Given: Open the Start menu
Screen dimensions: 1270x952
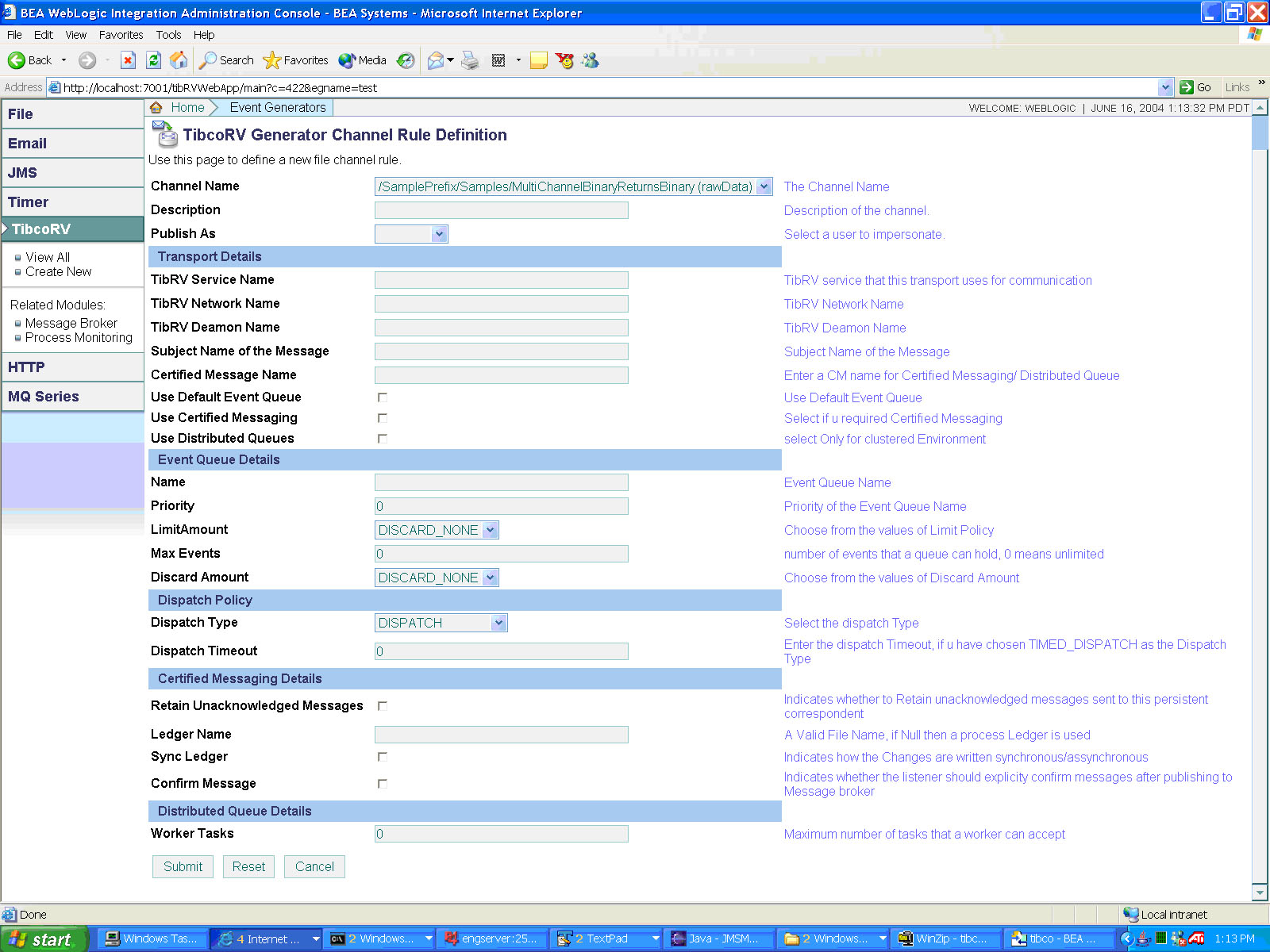Looking at the screenshot, I should pos(44,939).
